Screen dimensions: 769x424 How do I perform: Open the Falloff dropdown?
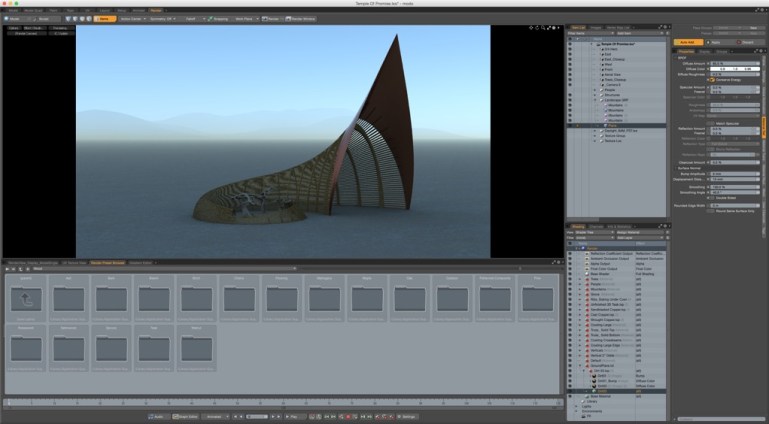click(x=195, y=19)
